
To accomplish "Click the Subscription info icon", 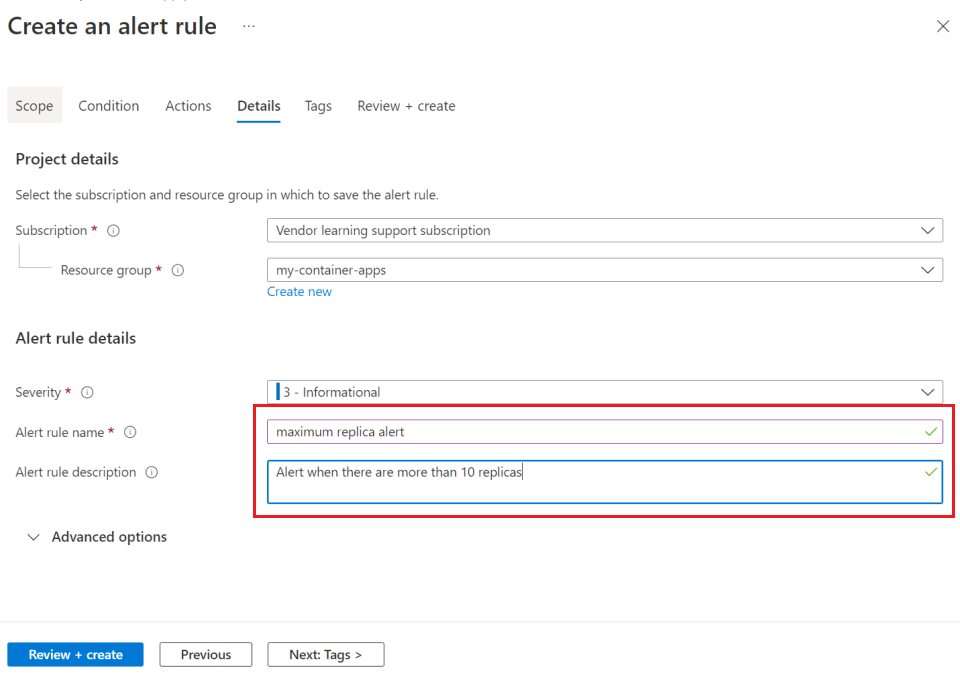I will point(113,230).
